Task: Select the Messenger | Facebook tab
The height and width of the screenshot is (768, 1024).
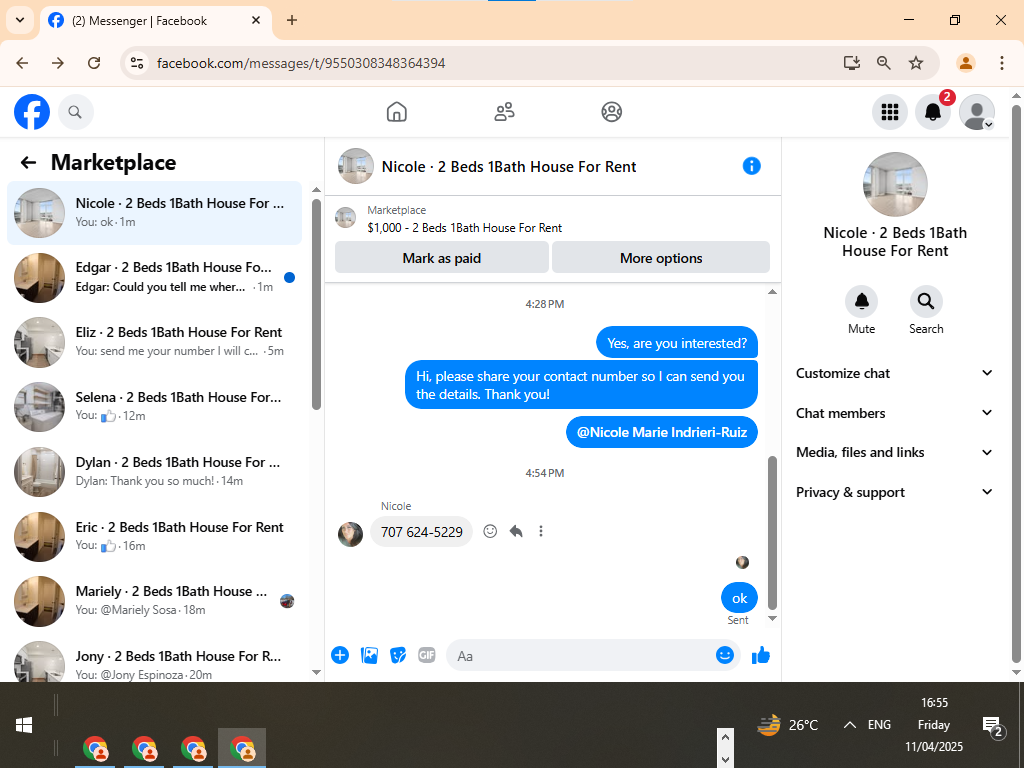Action: 155,21
